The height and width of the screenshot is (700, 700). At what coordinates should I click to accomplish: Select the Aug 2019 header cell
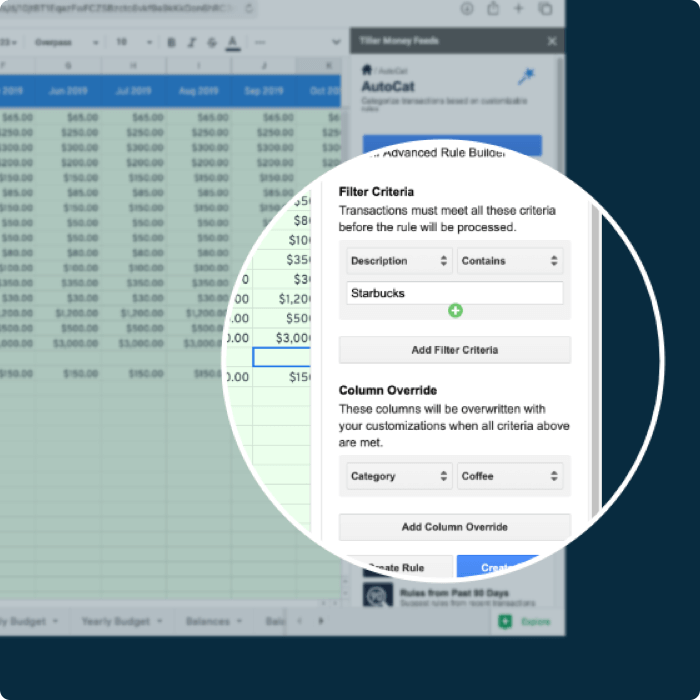[199, 91]
